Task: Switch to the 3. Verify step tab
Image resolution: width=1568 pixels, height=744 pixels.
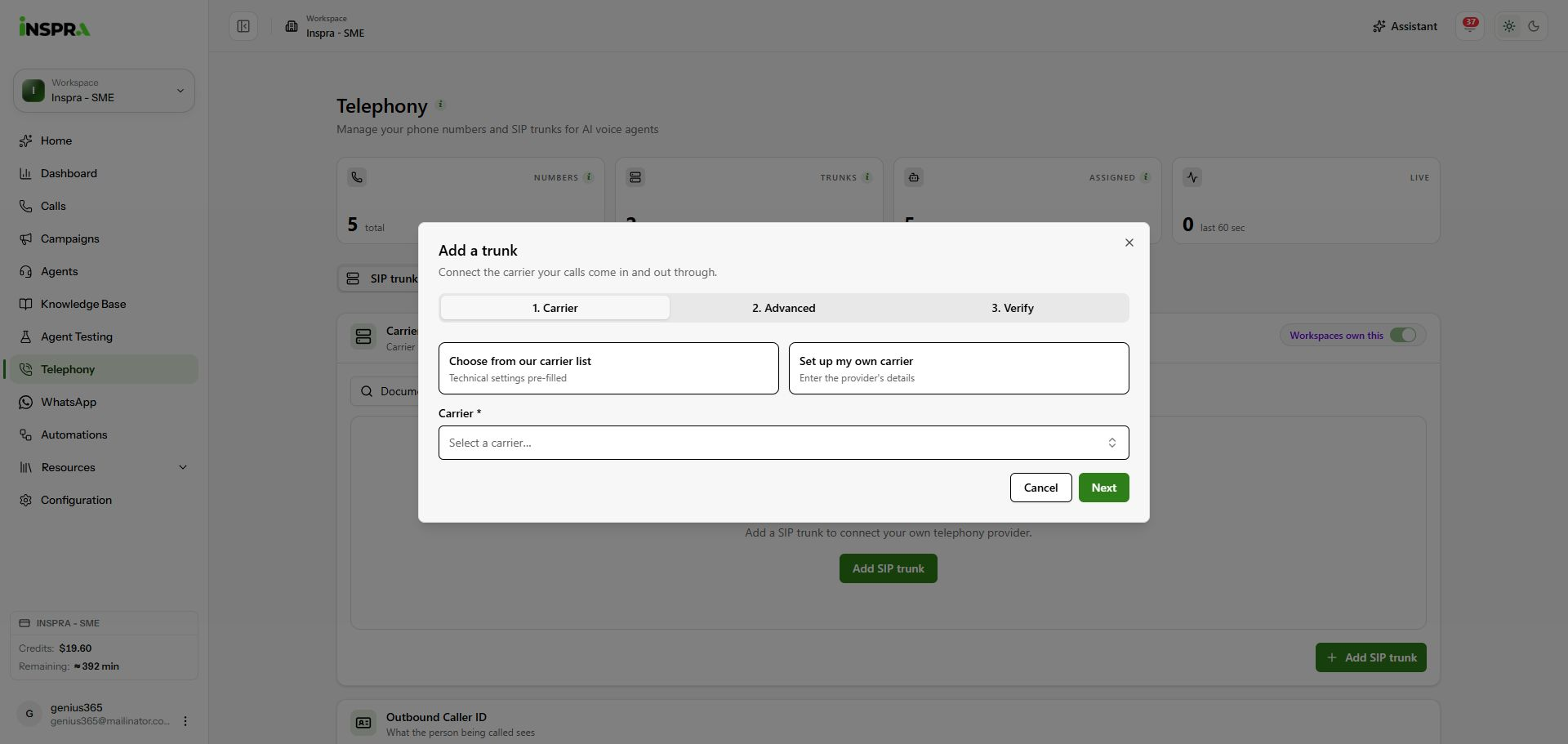Action: [x=1013, y=308]
